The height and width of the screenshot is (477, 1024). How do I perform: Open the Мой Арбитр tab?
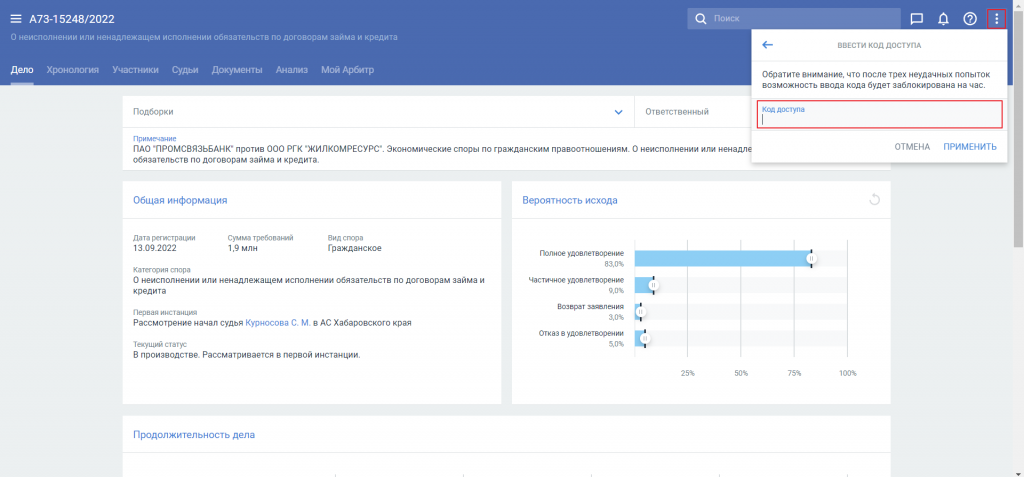[x=347, y=70]
